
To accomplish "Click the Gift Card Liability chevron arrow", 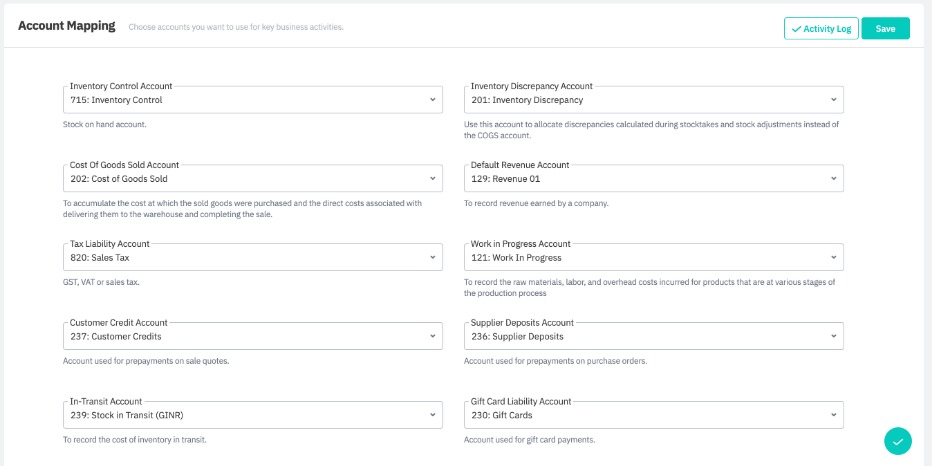I will (834, 415).
